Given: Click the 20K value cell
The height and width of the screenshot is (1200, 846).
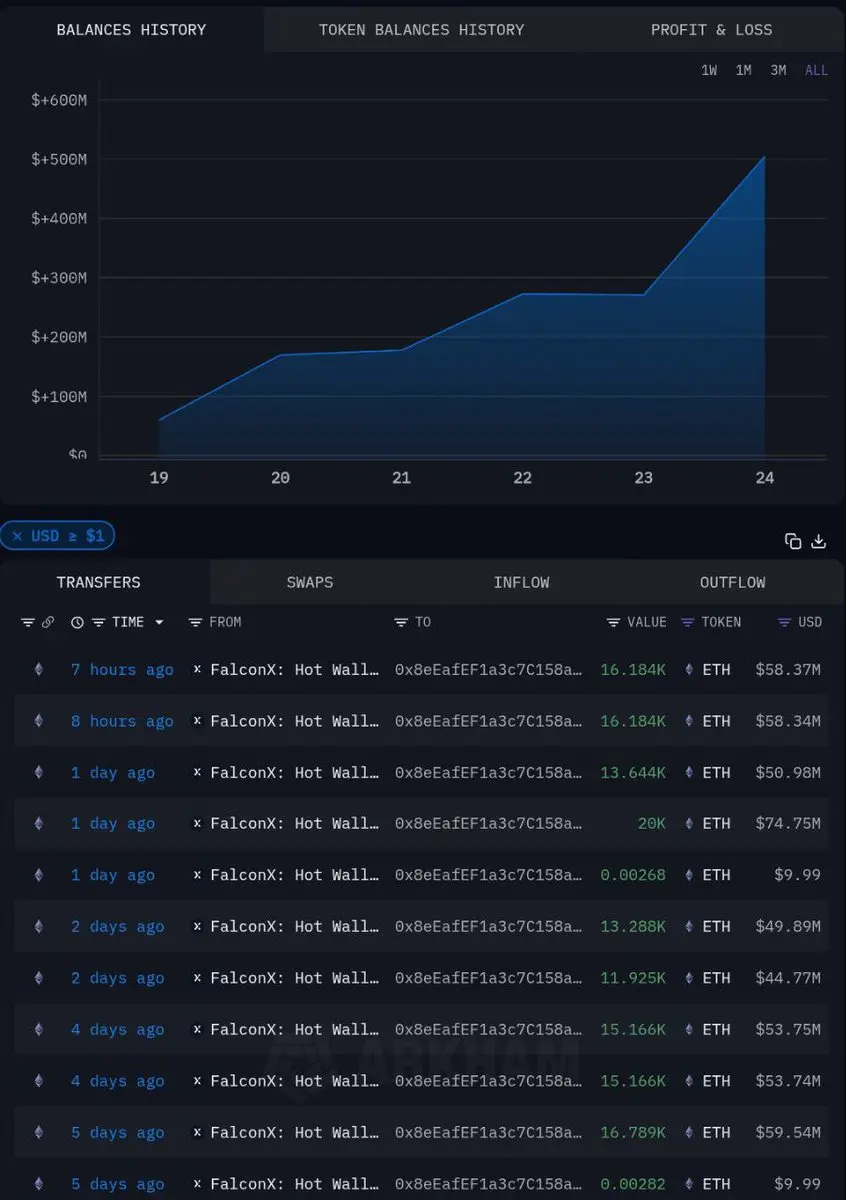Looking at the screenshot, I should coord(652,824).
